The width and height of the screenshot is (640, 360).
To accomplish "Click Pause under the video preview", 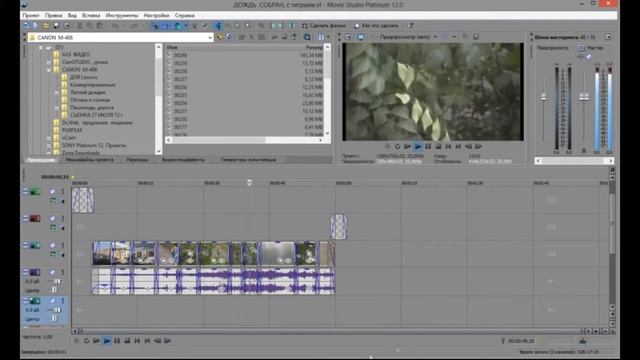I will coord(428,147).
